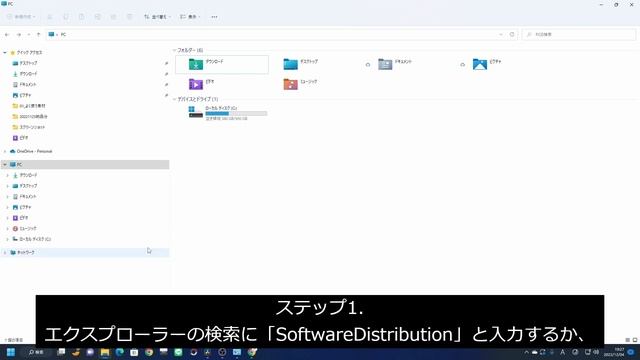Open the 表示 (View) dropdown
The width and height of the screenshot is (640, 360).
click(x=190, y=17)
